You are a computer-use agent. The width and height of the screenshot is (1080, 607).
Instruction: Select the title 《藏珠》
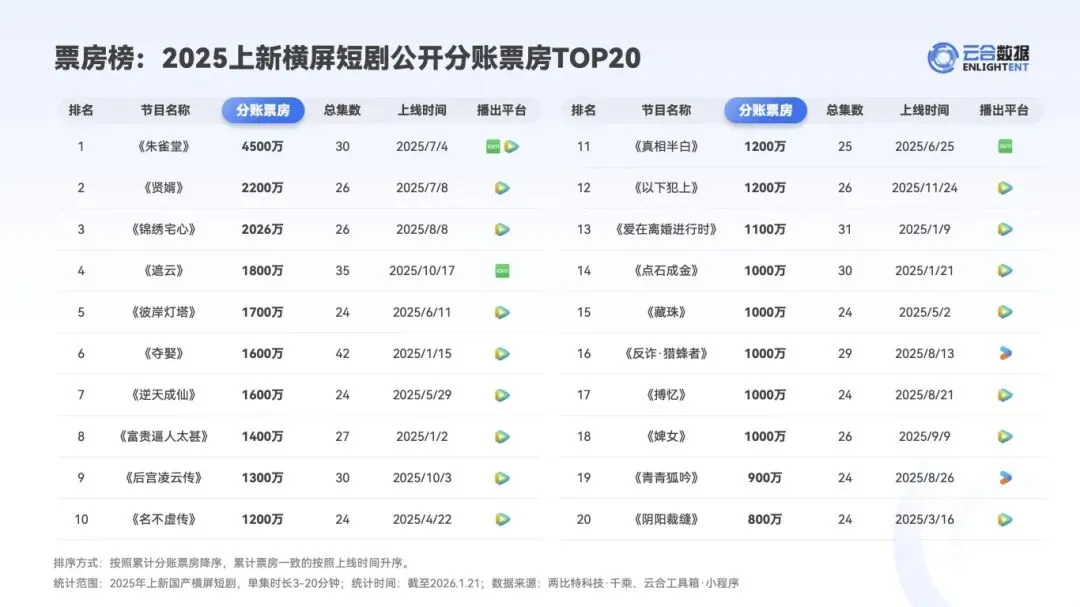pyautogui.click(x=666, y=312)
